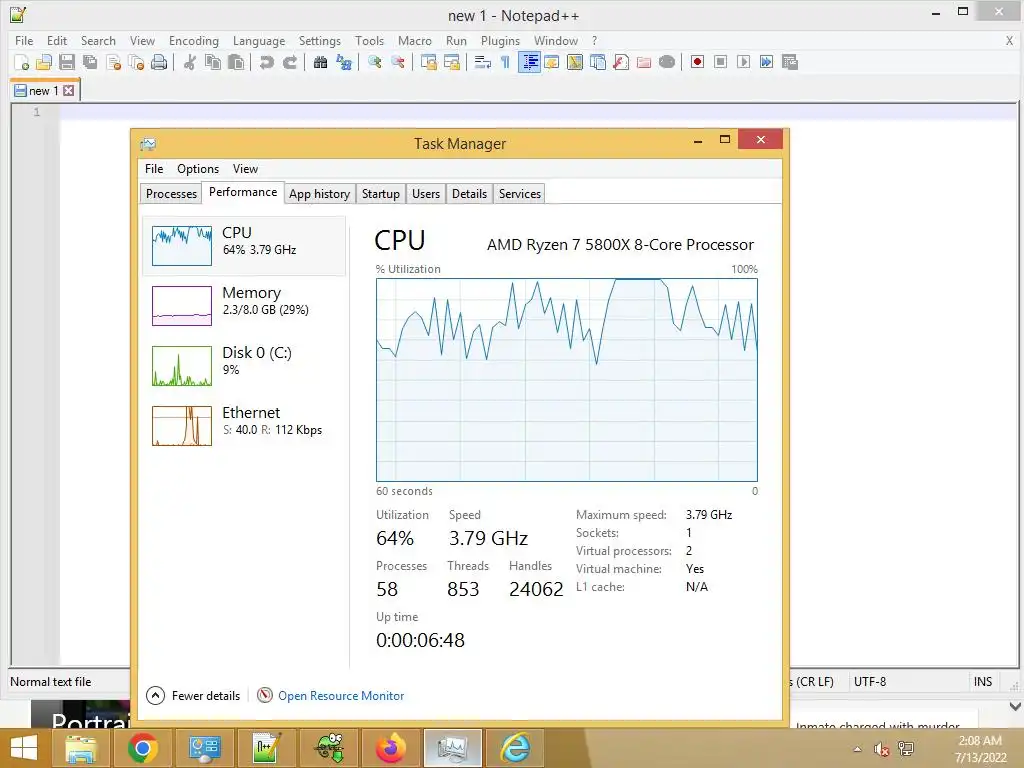Click UTF-8 encoding in status bar
1024x768 pixels.
870,682
